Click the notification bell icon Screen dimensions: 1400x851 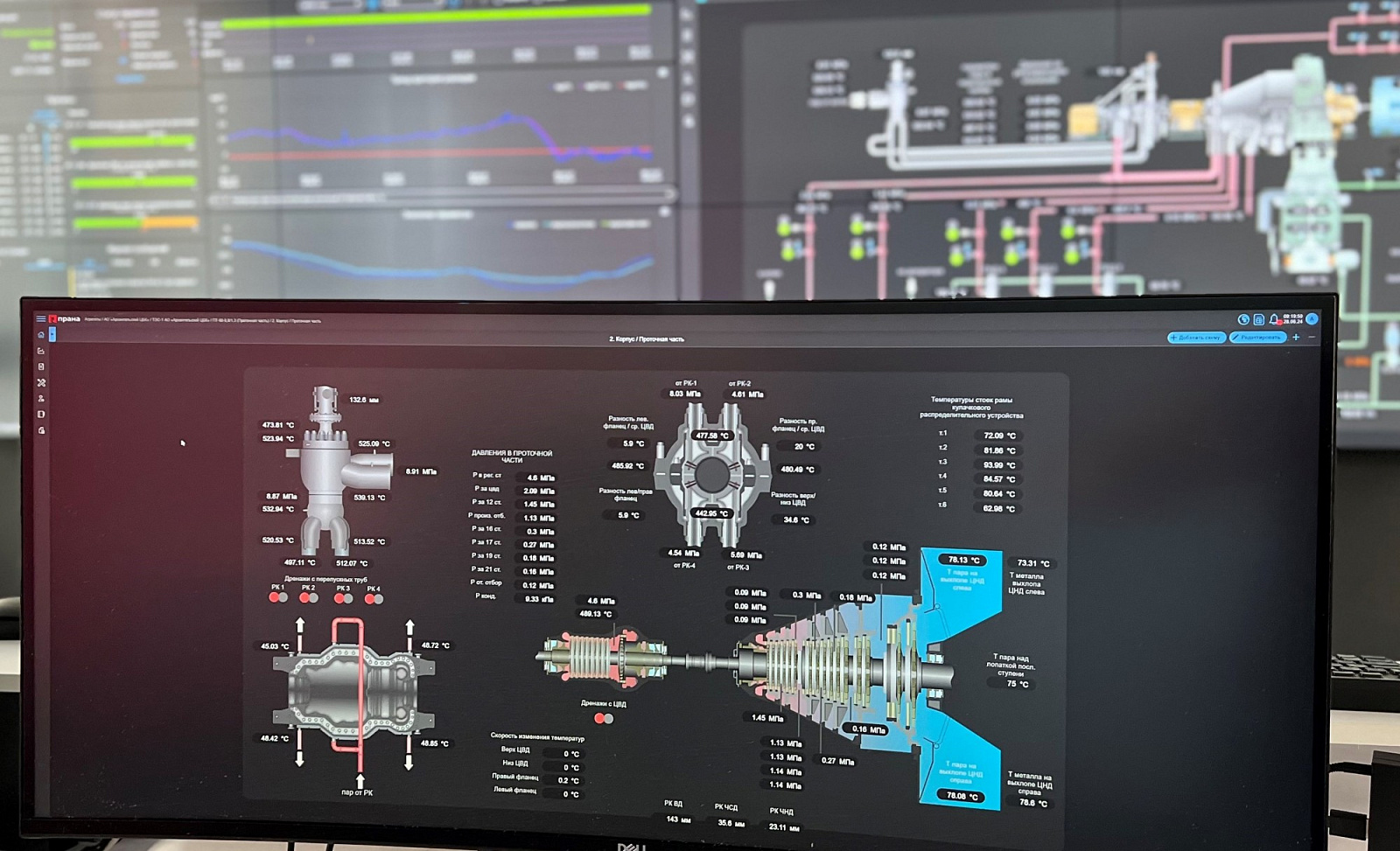pos(1274,319)
